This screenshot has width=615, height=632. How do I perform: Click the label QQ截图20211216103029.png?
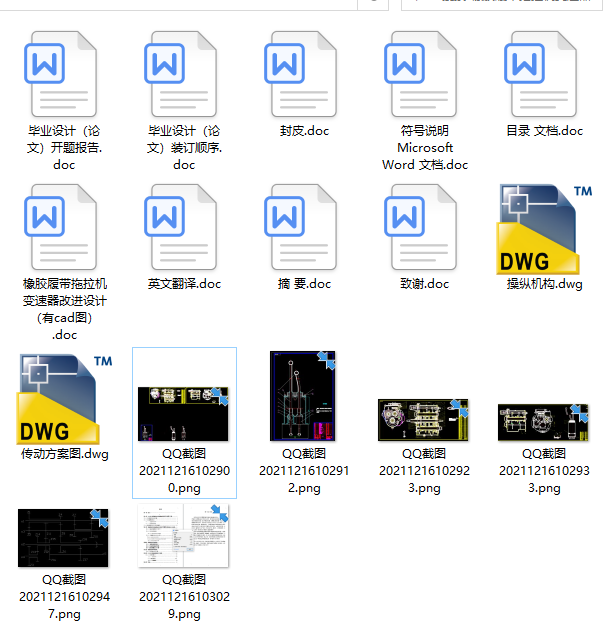185,597
